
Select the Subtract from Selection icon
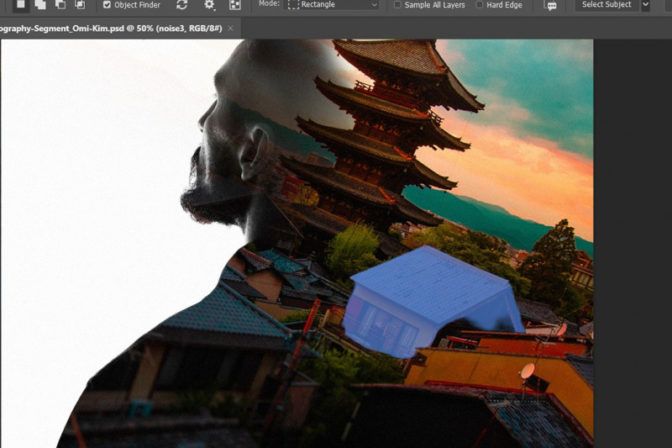[60, 5]
